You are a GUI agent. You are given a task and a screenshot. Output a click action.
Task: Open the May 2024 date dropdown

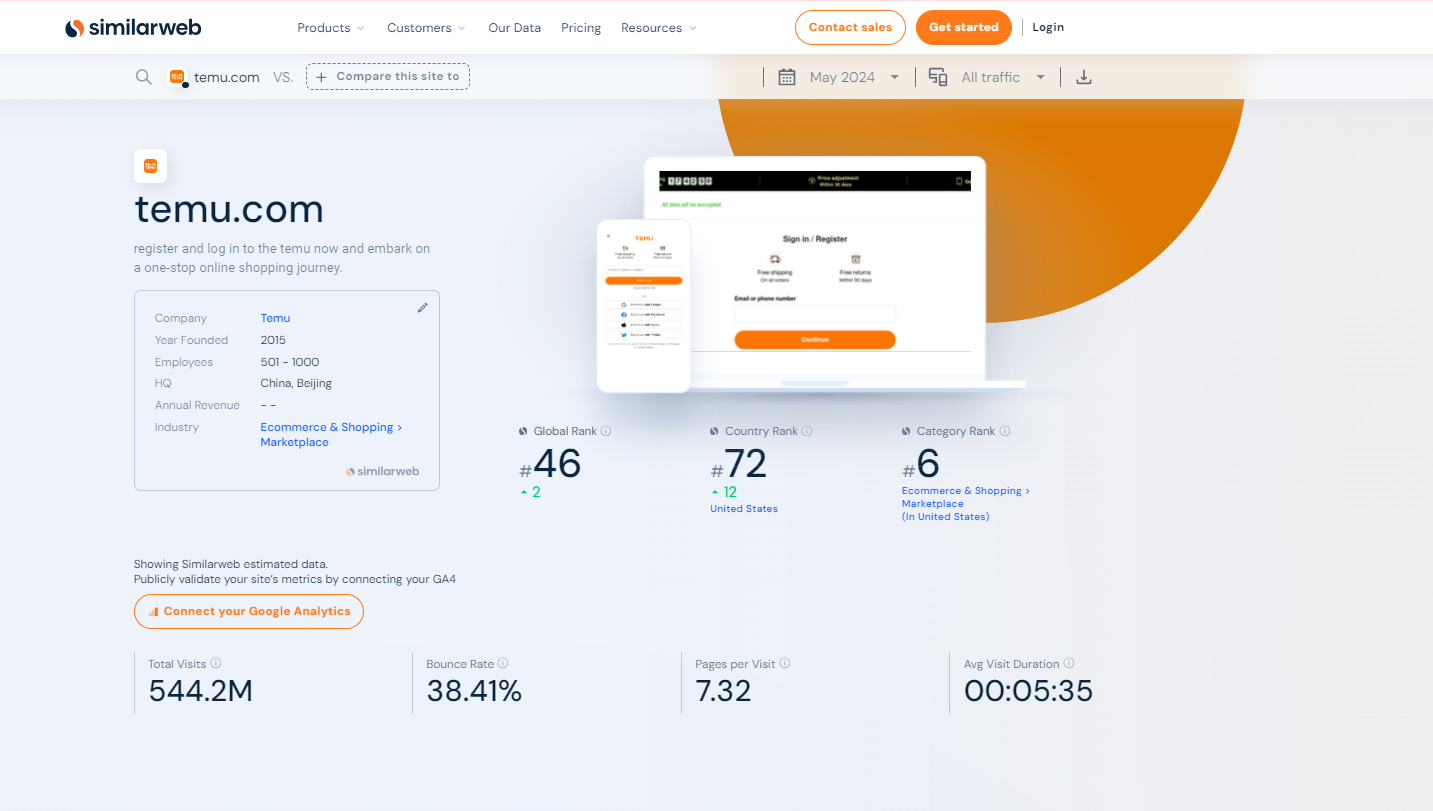(x=854, y=77)
